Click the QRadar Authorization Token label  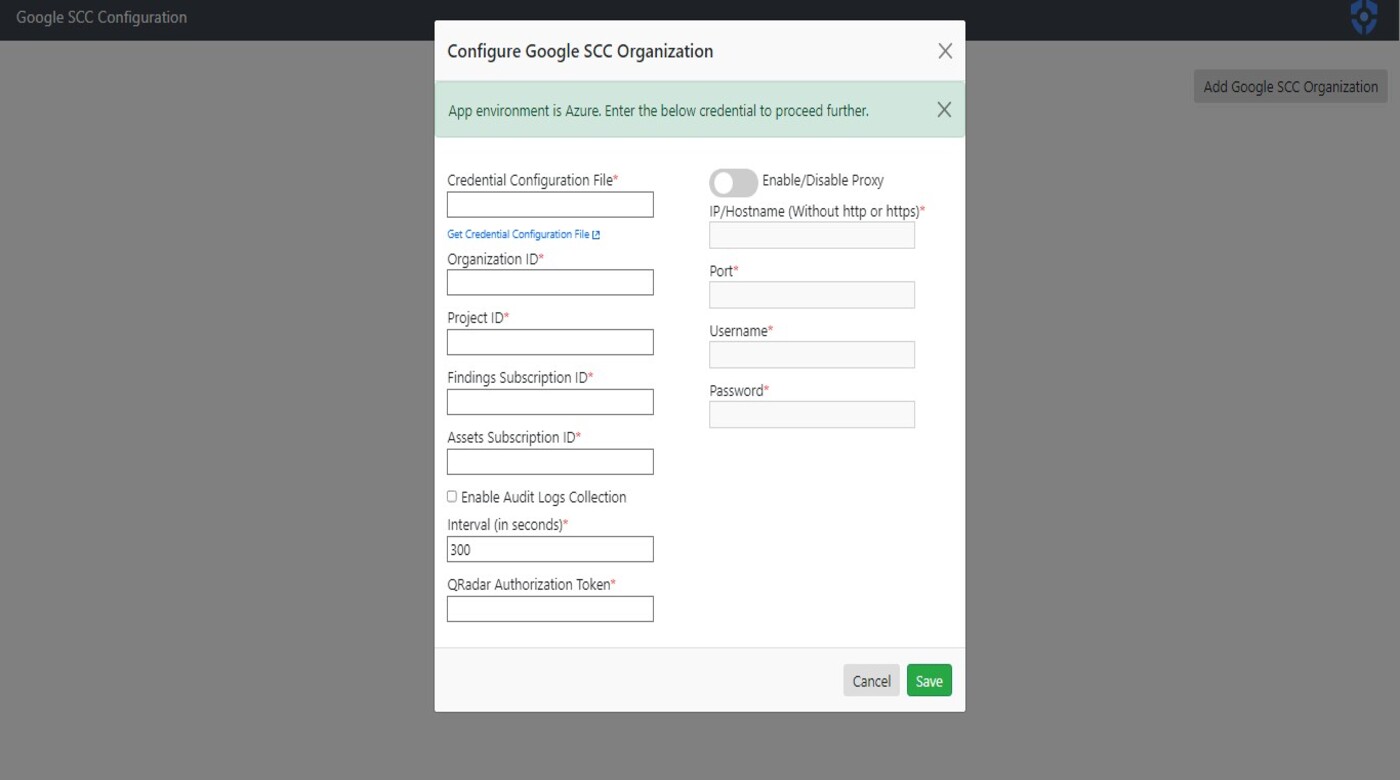coord(531,585)
